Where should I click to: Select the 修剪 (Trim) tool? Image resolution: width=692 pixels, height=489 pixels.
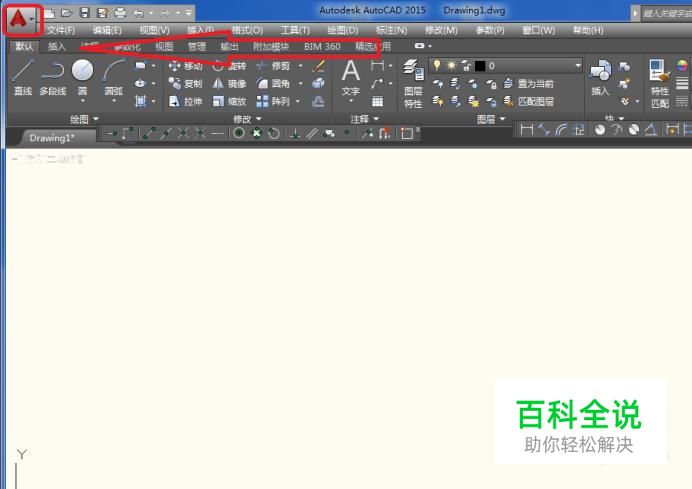click(x=273, y=66)
